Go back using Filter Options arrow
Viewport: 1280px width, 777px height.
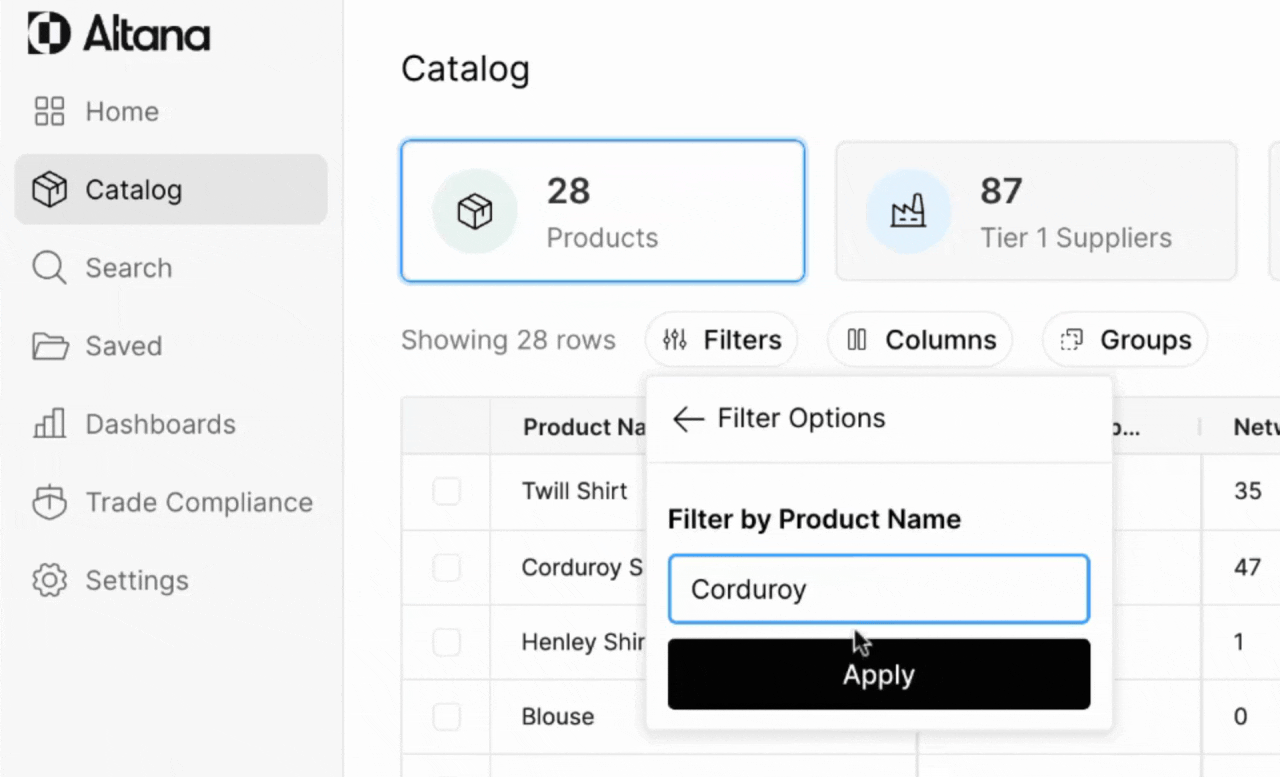click(688, 418)
